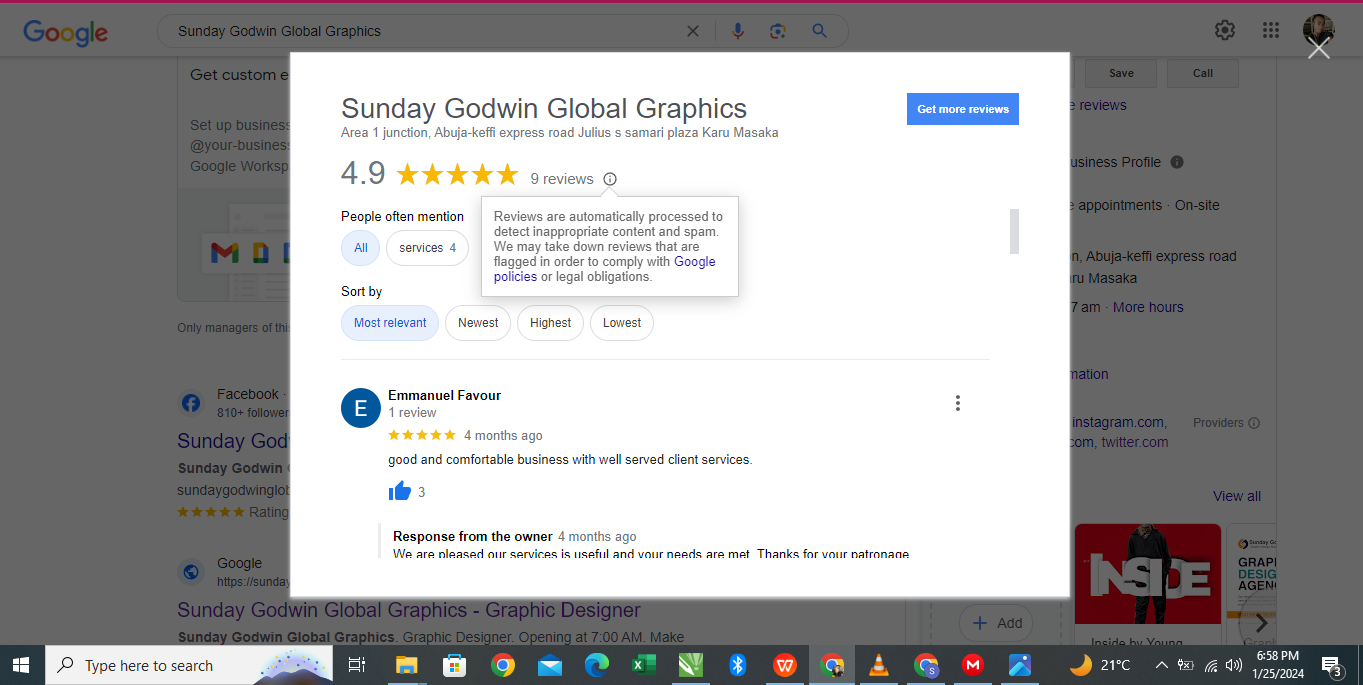Sort reviews by Most relevant

[x=390, y=323]
